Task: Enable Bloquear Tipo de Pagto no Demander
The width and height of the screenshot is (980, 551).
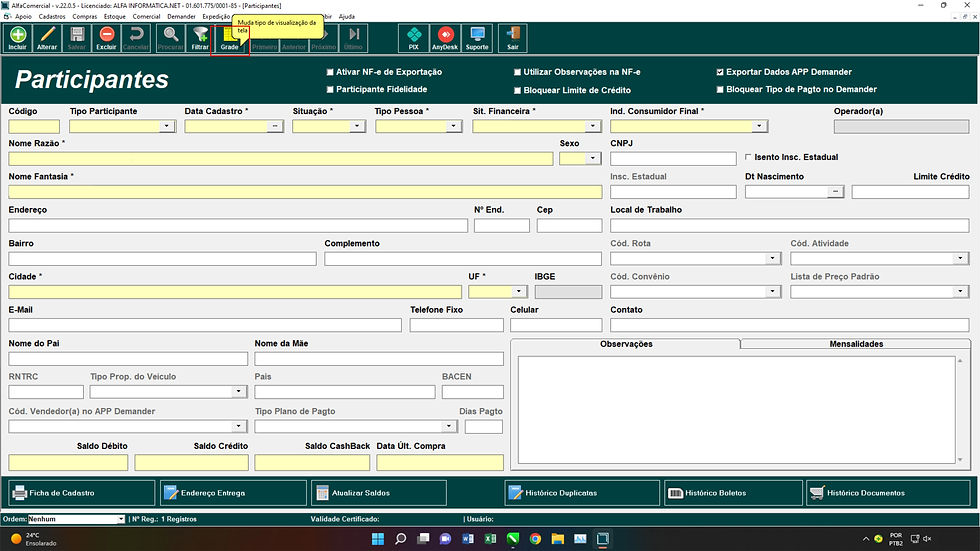Action: (720, 89)
